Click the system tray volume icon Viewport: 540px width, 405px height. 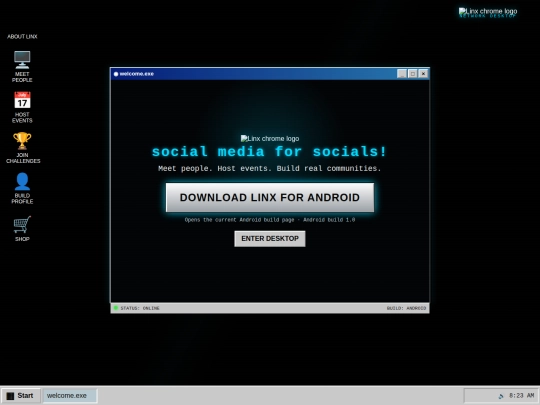click(501, 396)
